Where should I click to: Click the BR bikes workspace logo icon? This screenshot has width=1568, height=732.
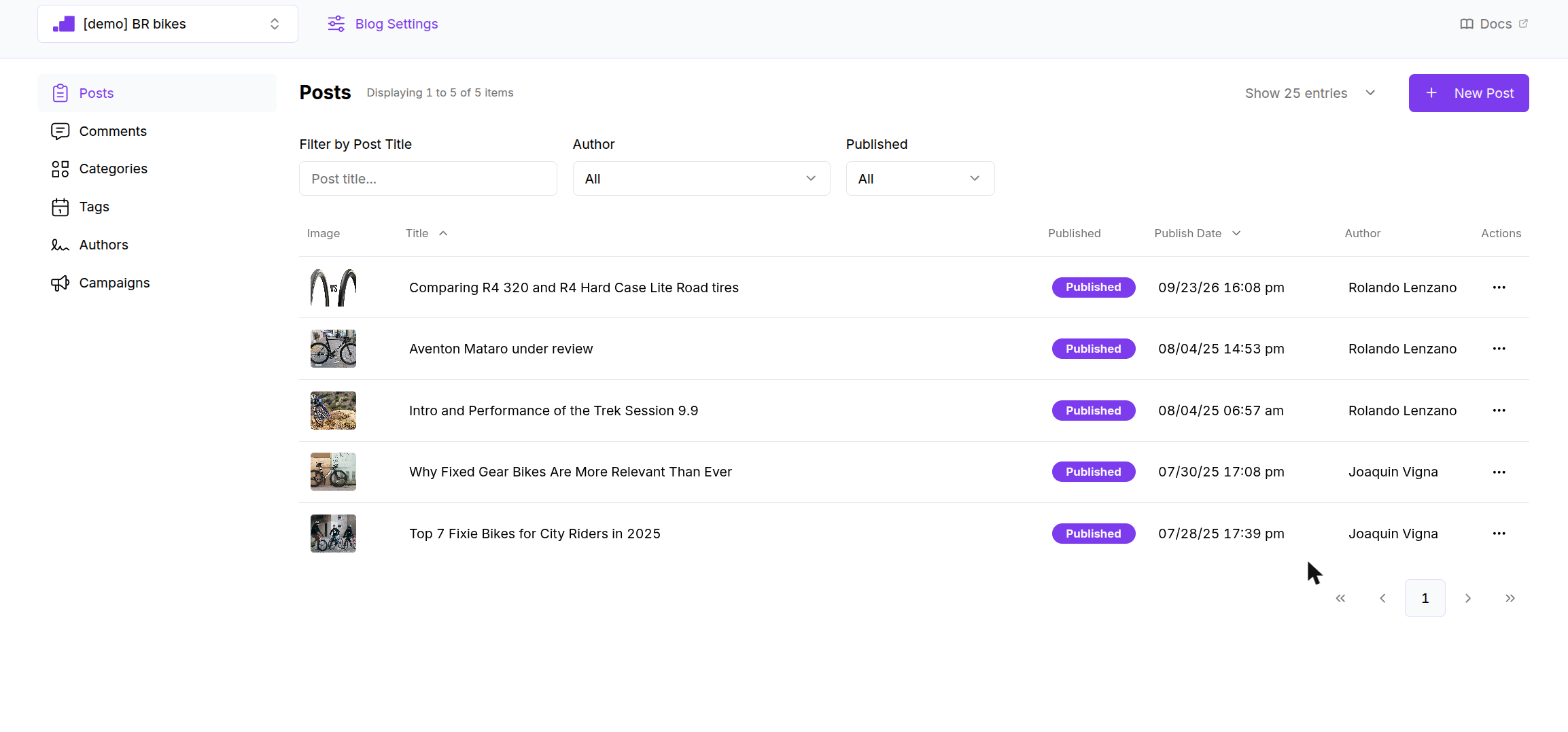click(x=64, y=24)
